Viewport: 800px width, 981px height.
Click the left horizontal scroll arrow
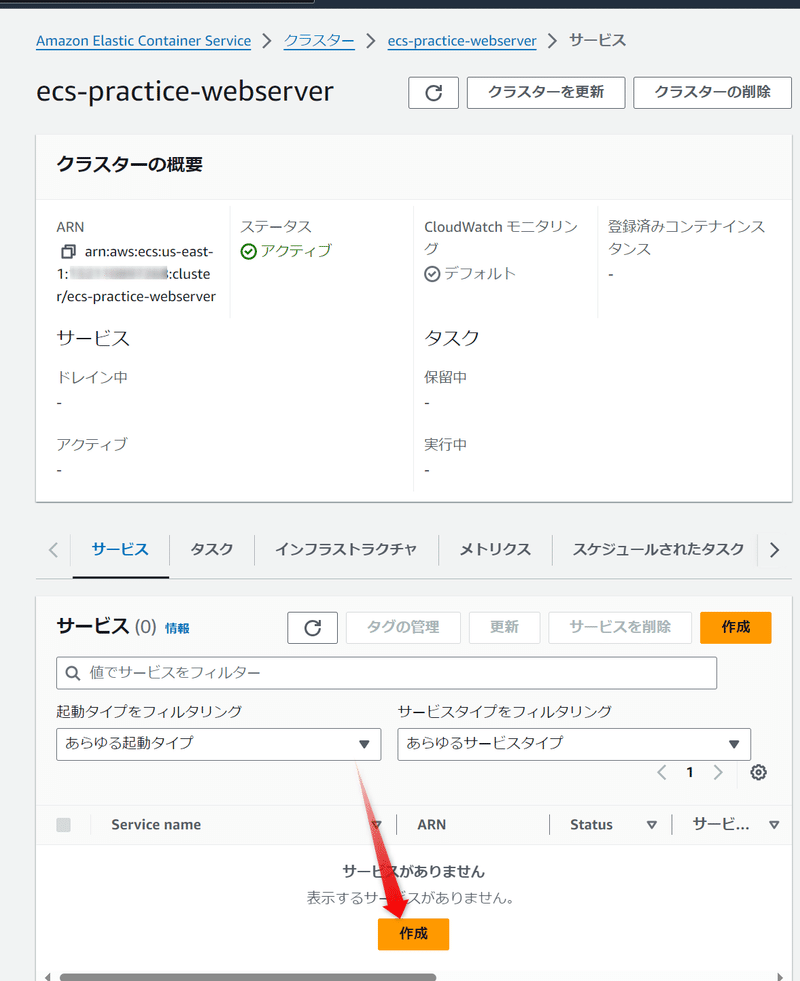click(x=48, y=976)
